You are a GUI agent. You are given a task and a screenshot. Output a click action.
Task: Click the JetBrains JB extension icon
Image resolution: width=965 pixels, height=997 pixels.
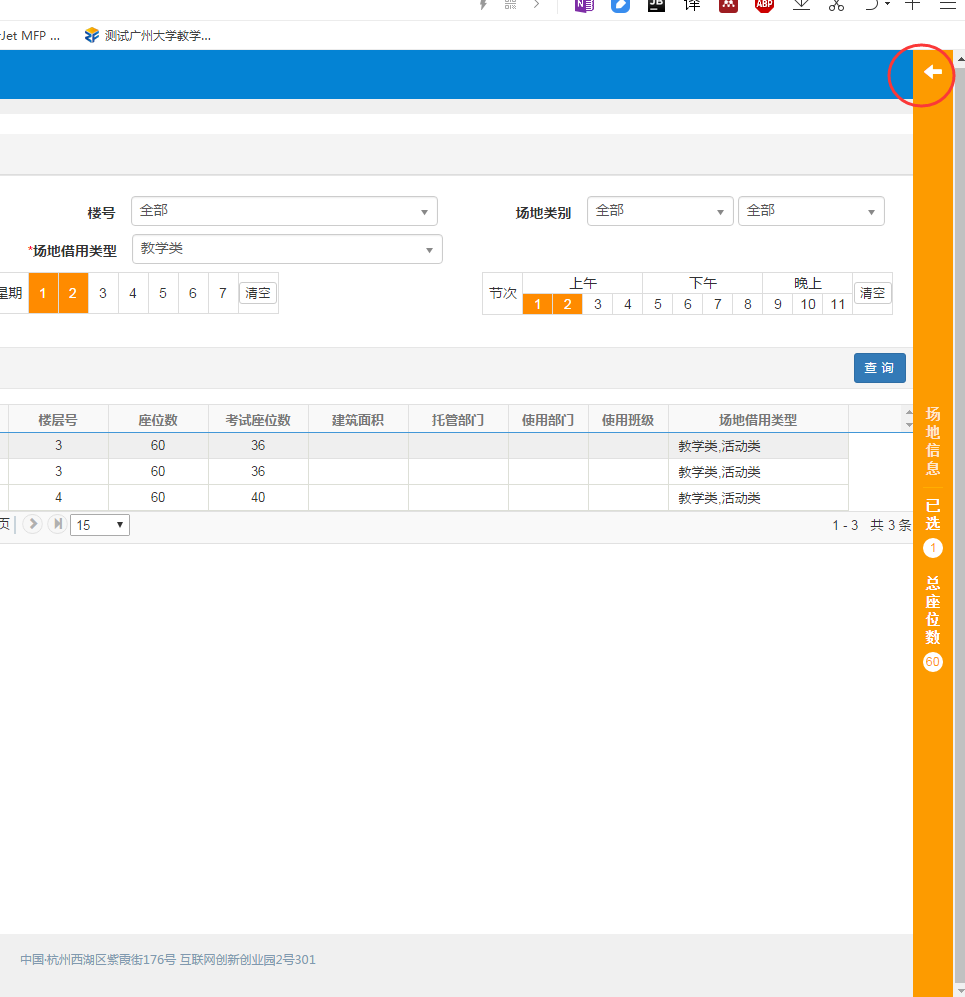[x=656, y=5]
